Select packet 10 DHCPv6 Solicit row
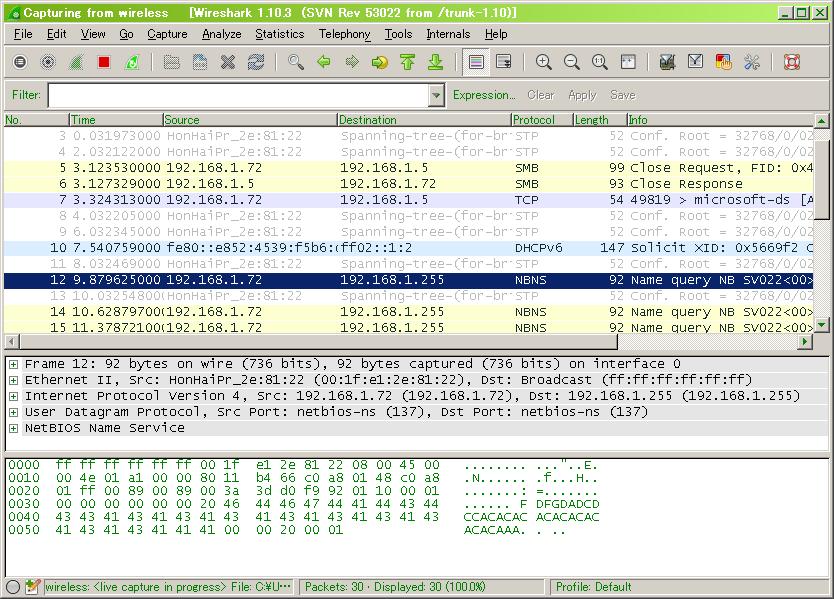Viewport: 834px width, 599px height. pyautogui.click(x=408, y=248)
